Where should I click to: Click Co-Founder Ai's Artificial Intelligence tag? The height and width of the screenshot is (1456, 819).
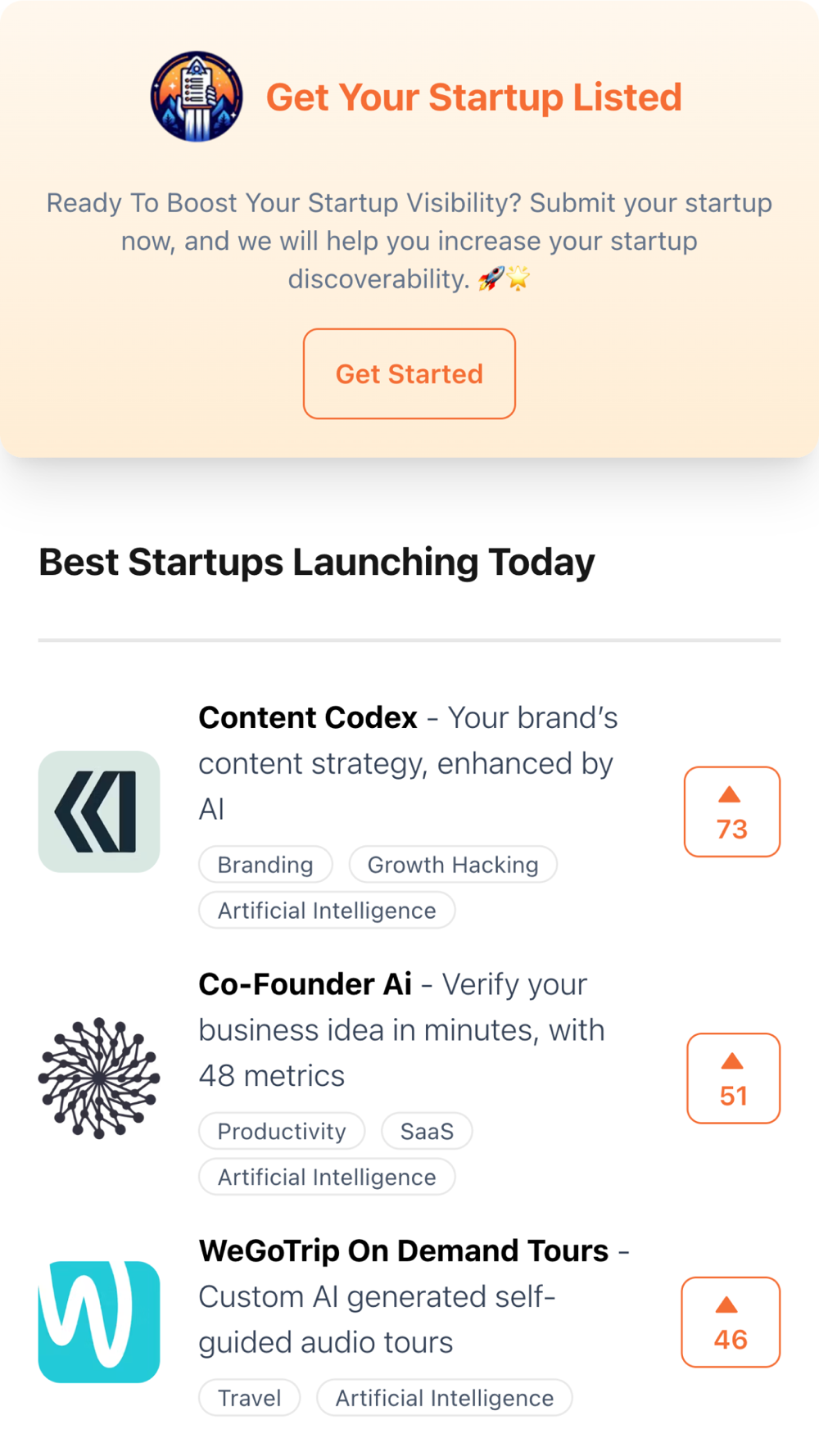pos(327,1178)
